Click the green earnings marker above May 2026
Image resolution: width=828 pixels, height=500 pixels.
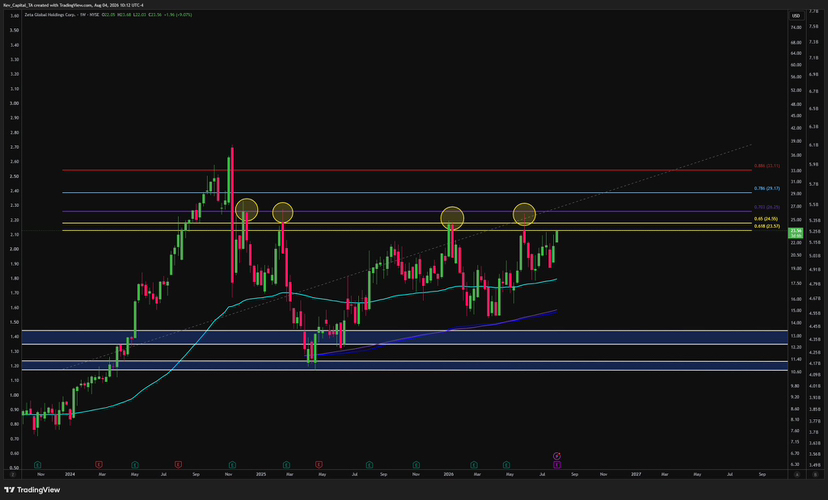pos(506,465)
